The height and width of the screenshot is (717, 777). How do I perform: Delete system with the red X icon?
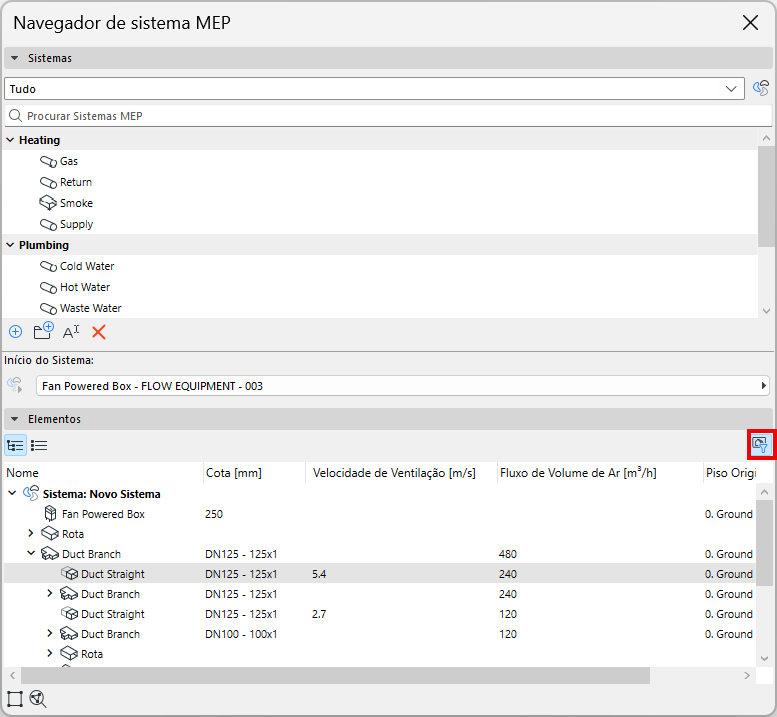[x=99, y=332]
